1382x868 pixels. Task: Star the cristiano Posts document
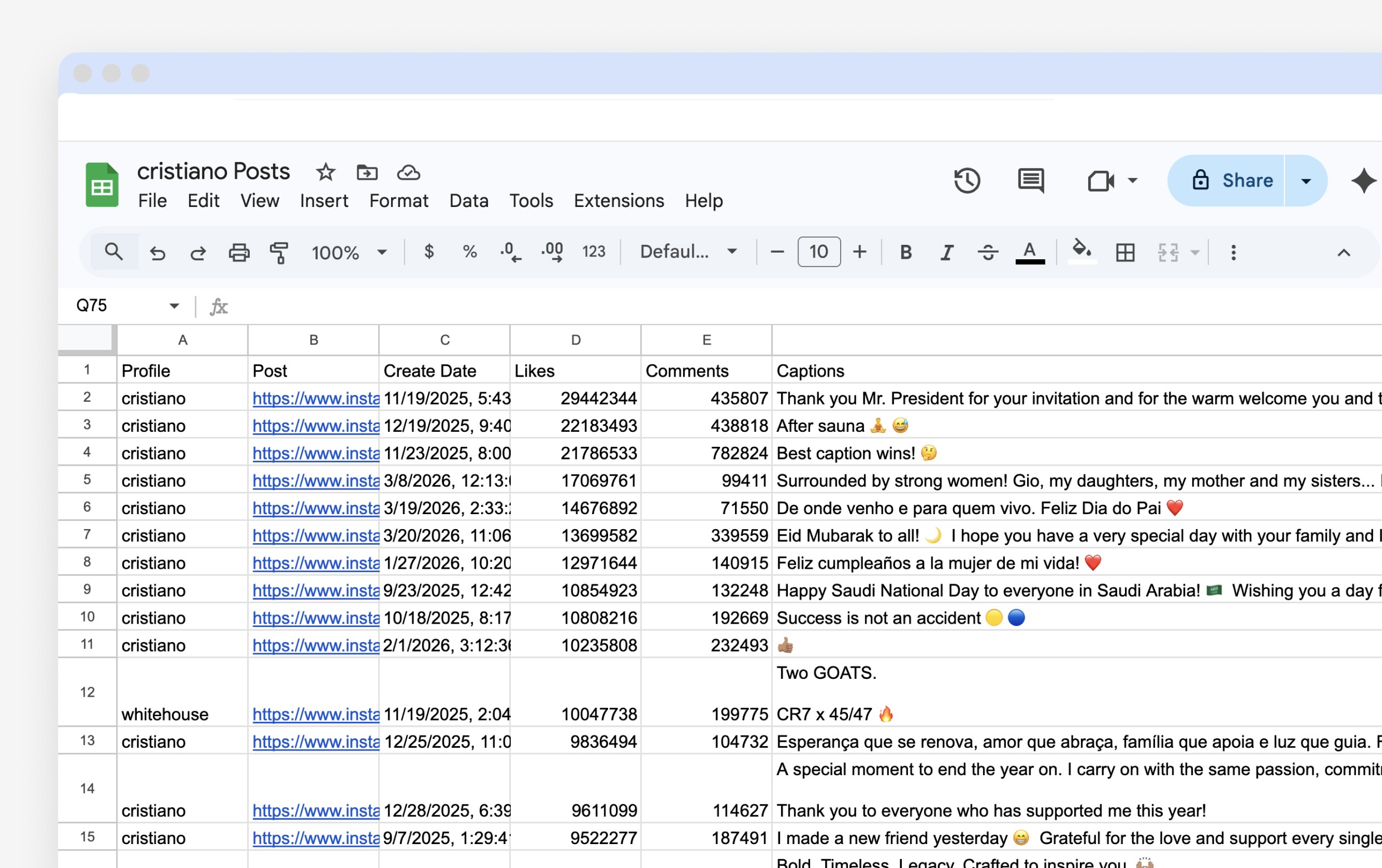pyautogui.click(x=325, y=171)
